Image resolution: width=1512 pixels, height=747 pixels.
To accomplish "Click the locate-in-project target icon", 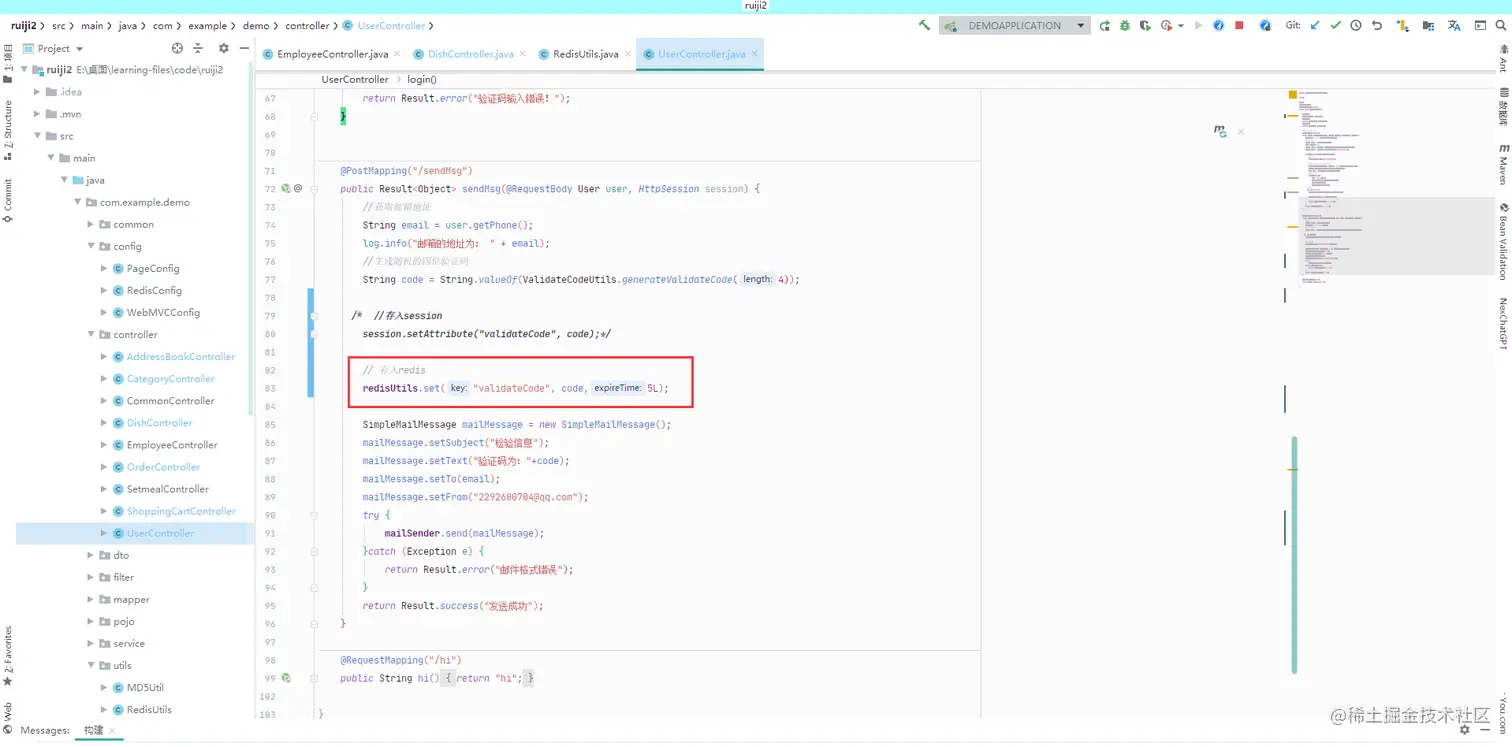I will coord(177,48).
